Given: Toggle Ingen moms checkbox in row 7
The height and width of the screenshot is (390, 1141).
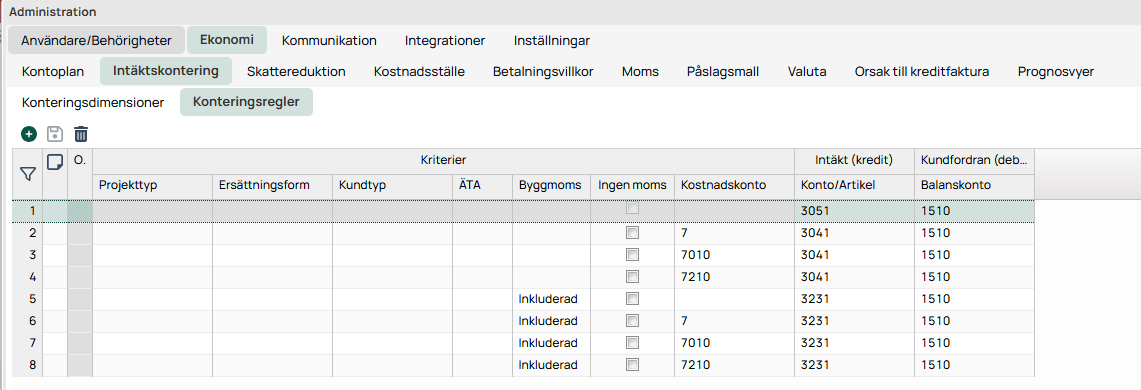Looking at the screenshot, I should pos(632,343).
